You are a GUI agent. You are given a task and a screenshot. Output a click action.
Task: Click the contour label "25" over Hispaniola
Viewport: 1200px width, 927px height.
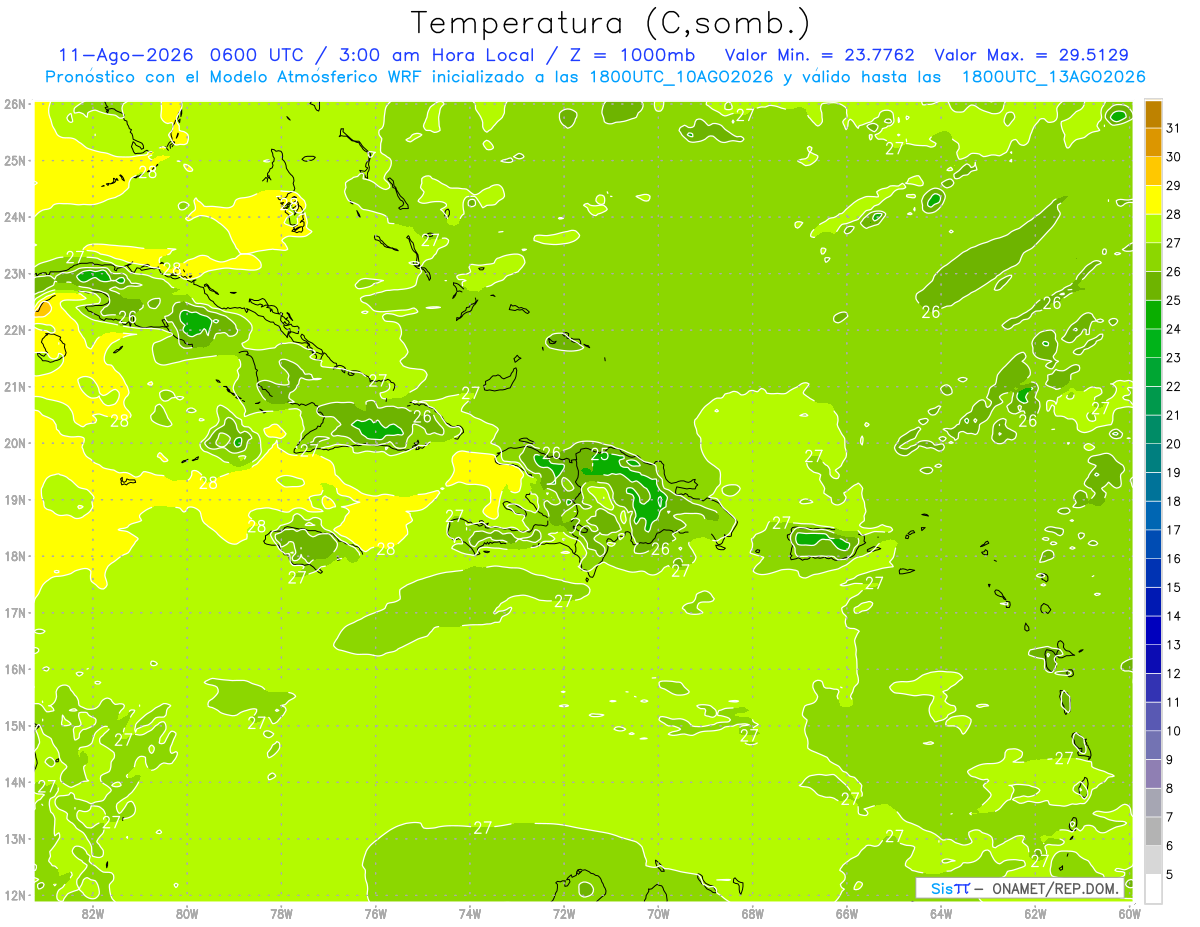click(x=600, y=454)
